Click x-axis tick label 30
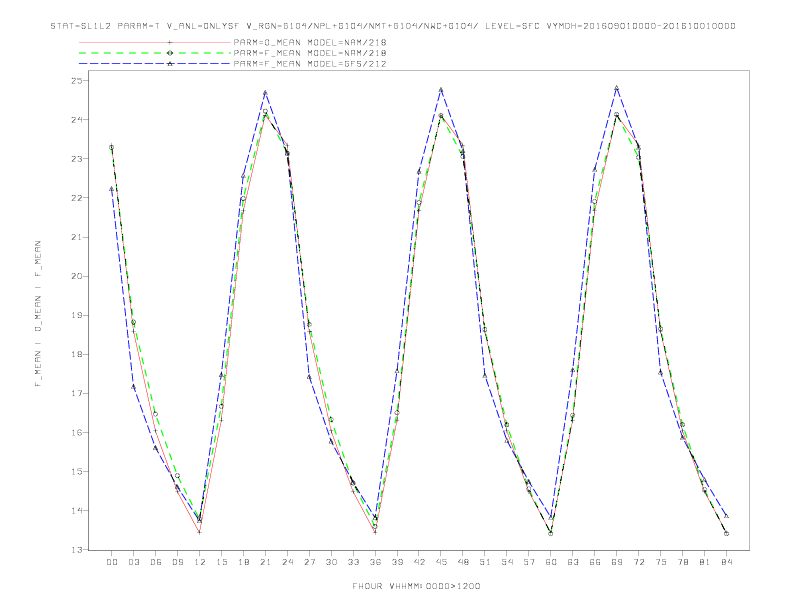The height and width of the screenshot is (612, 792). pos(331,562)
